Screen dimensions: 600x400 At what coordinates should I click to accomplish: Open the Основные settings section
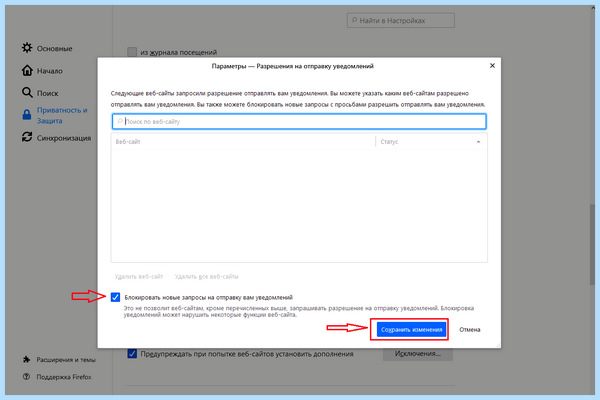tap(54, 49)
